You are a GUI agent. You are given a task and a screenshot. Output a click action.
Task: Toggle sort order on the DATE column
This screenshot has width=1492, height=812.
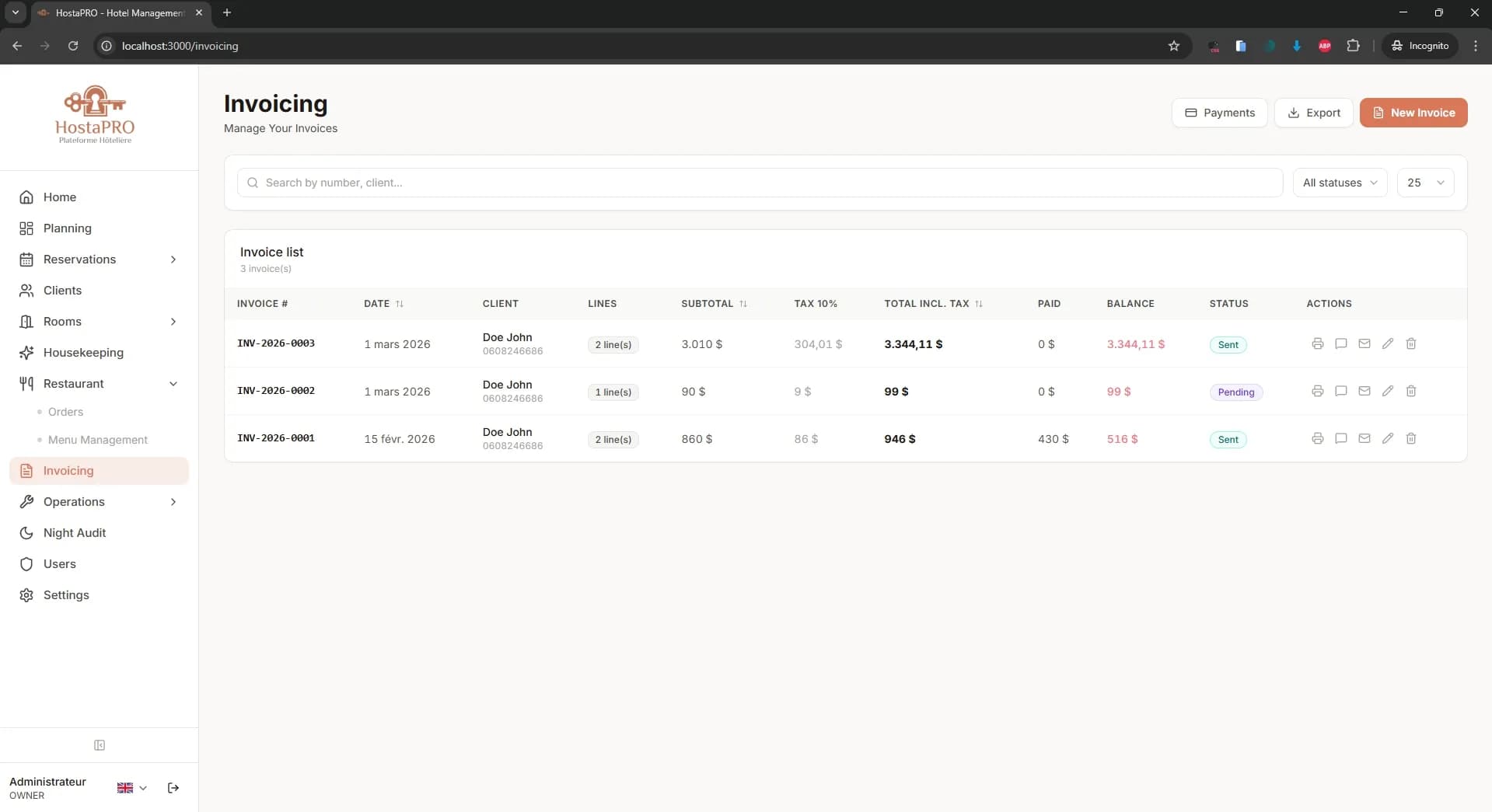pos(399,304)
